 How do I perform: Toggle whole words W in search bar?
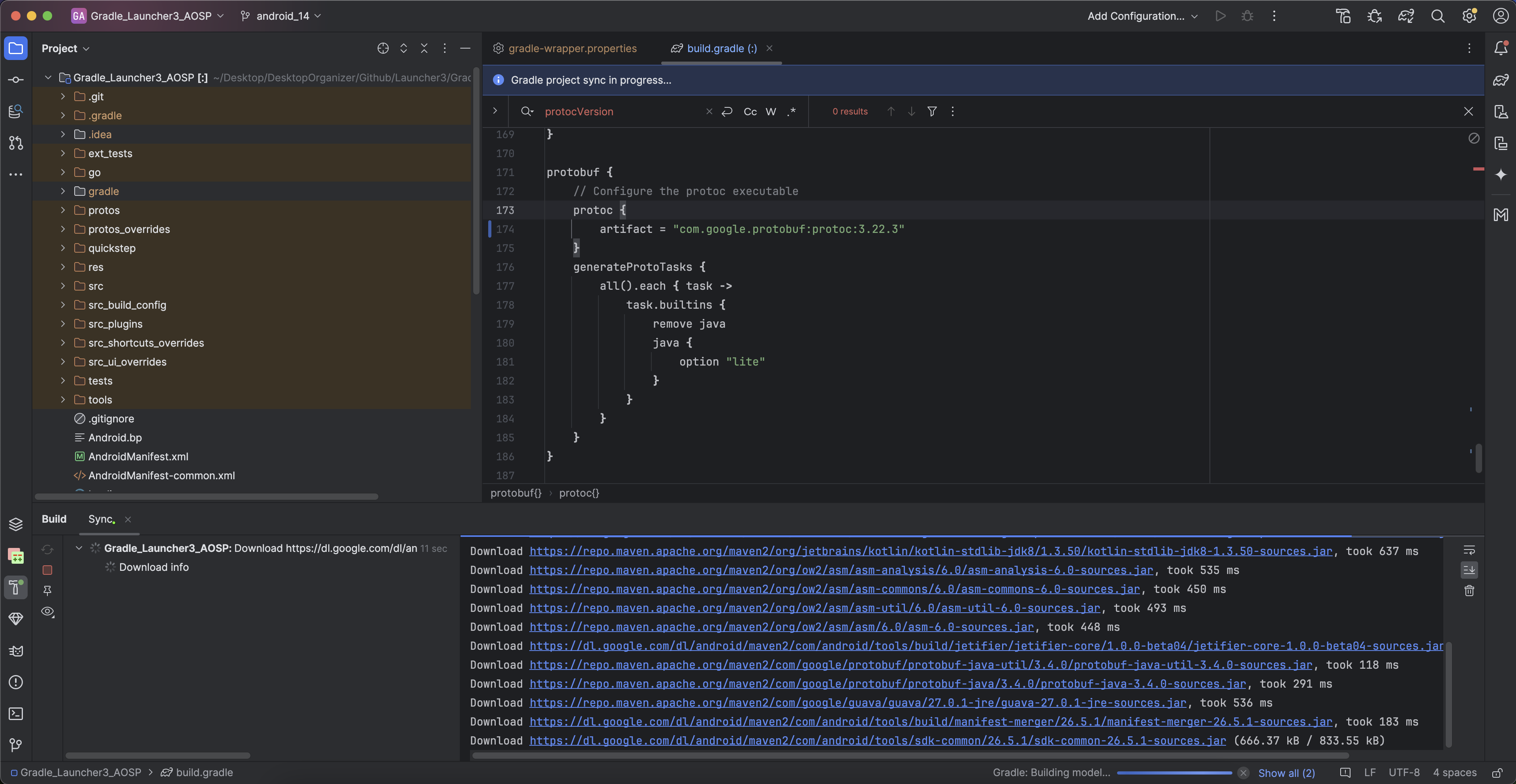(770, 111)
